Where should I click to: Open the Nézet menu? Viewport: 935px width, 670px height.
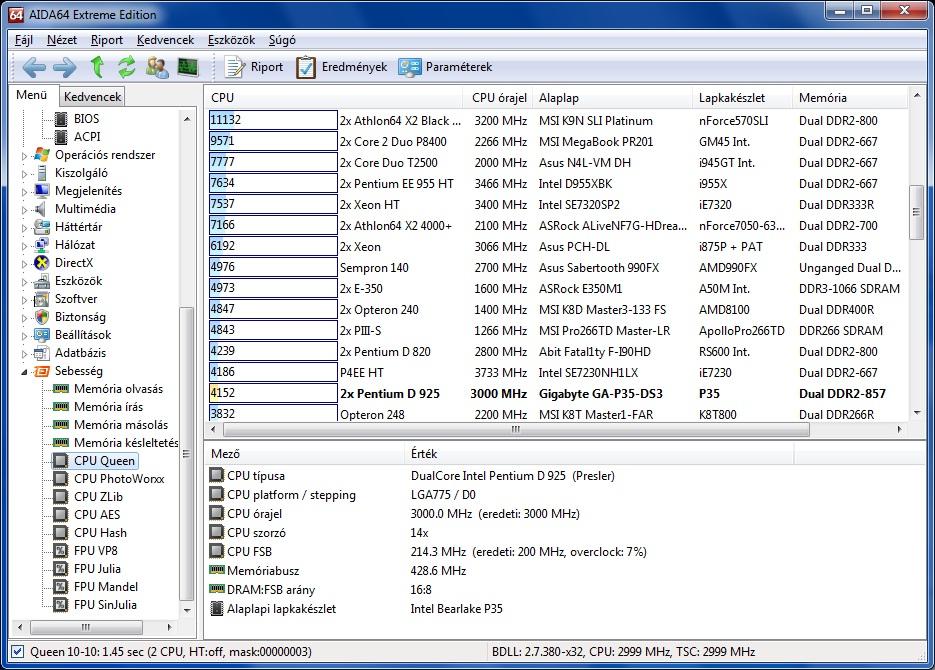62,40
